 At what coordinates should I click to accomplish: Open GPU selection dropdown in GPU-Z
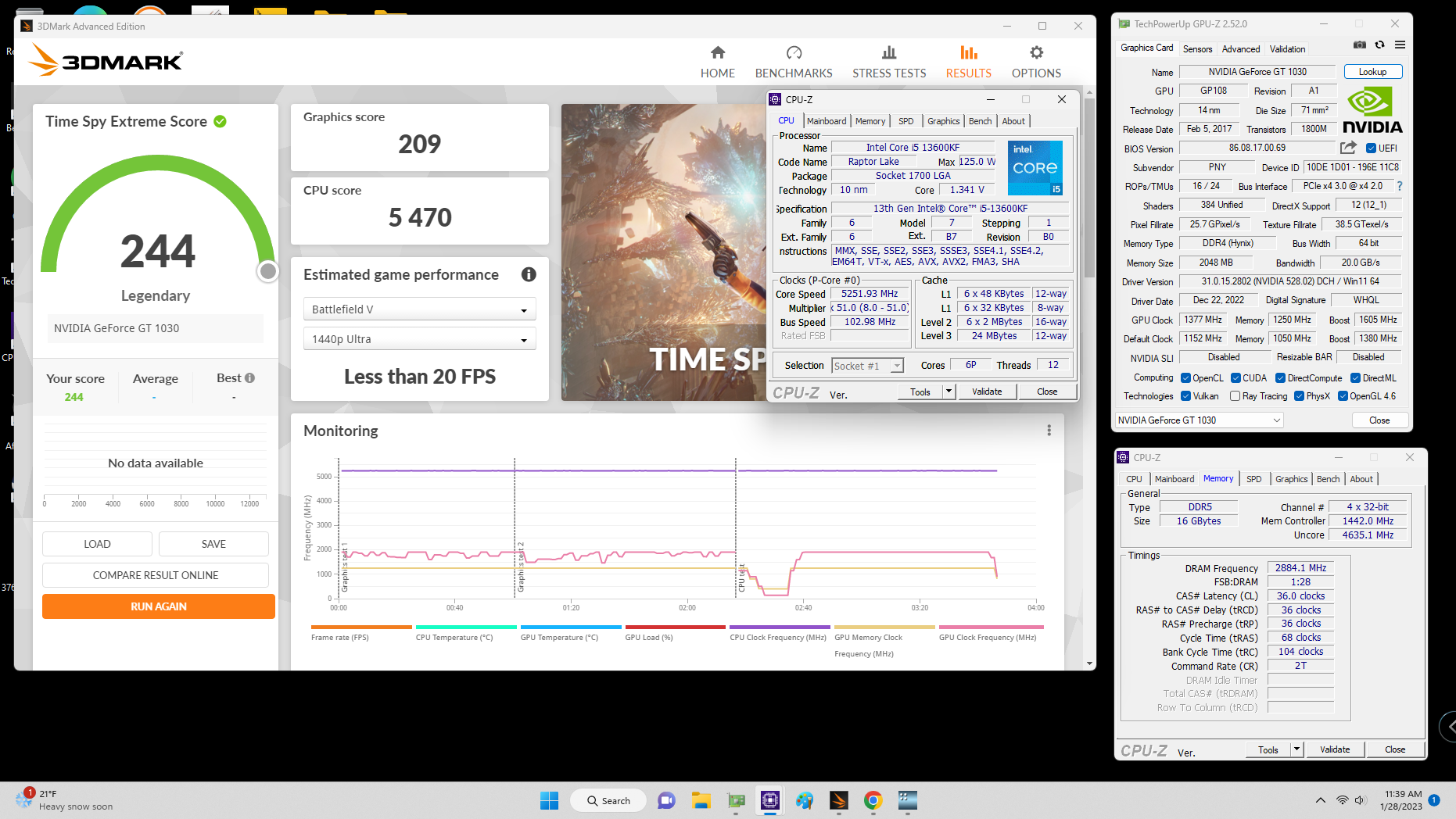pyautogui.click(x=1199, y=420)
